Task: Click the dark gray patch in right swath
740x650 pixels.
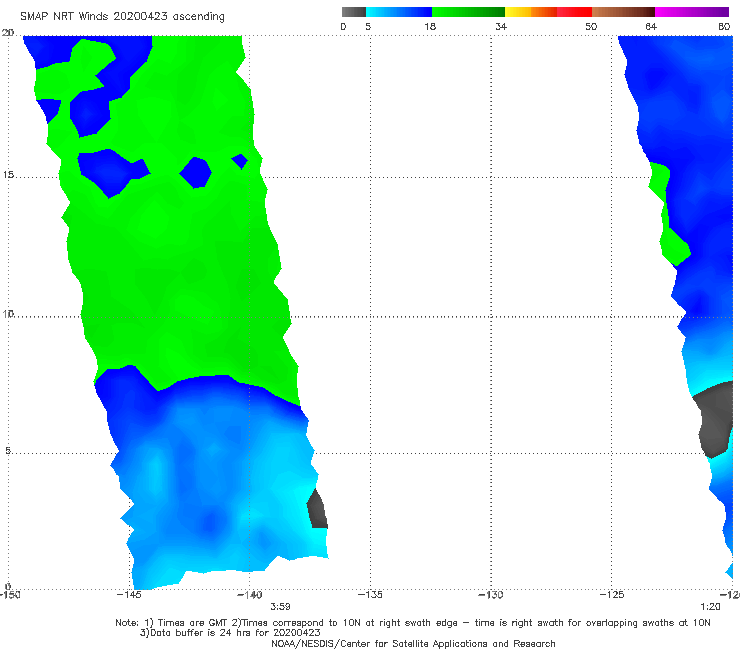Action: [x=714, y=420]
